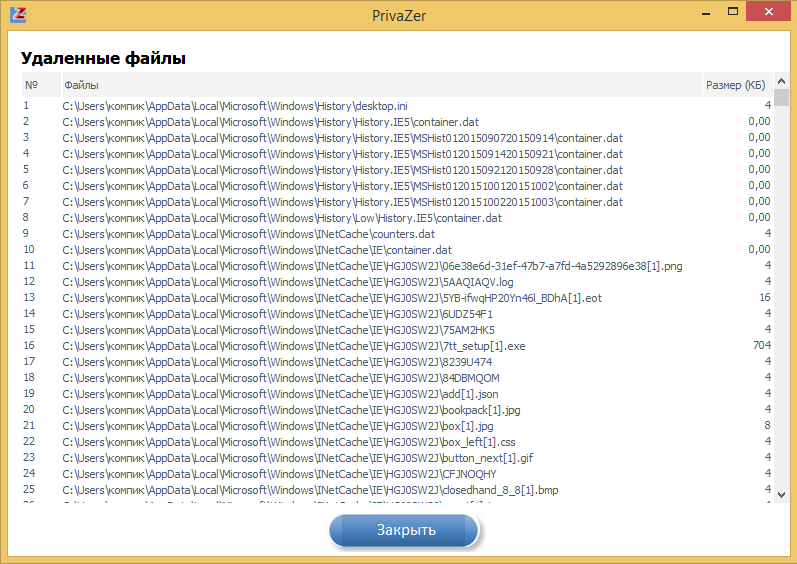Select the MSHist012015100120151002 container.dat row

coord(397,186)
